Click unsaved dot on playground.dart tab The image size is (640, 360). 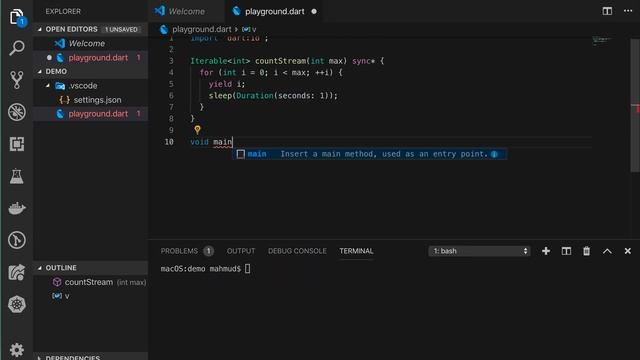(x=314, y=11)
